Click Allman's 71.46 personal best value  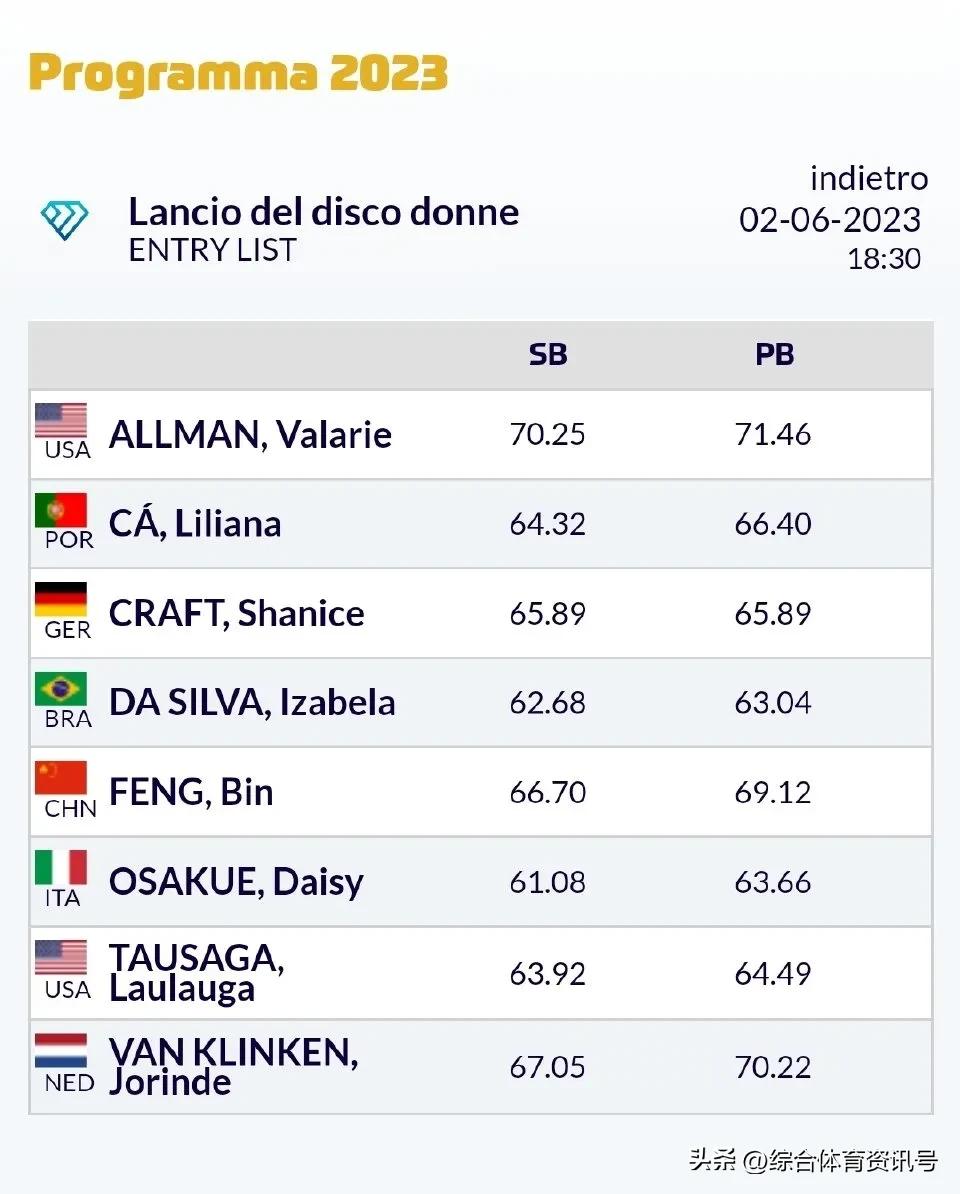[773, 435]
